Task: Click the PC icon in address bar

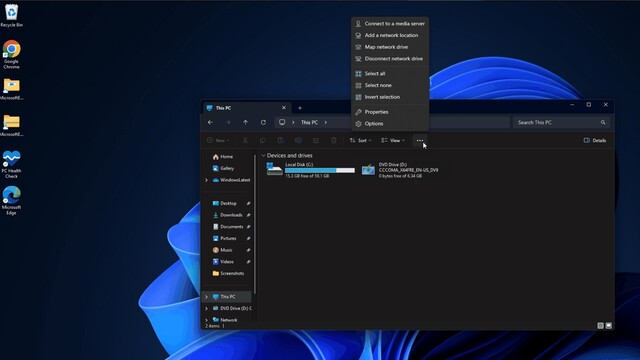Action: (282, 122)
